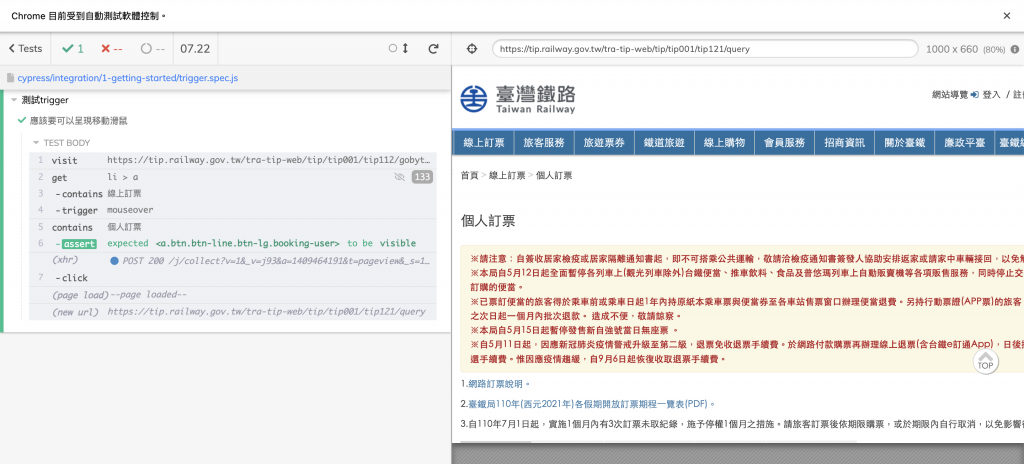Click the pending tests circle indicator
The image size is (1024, 464).
[152, 48]
